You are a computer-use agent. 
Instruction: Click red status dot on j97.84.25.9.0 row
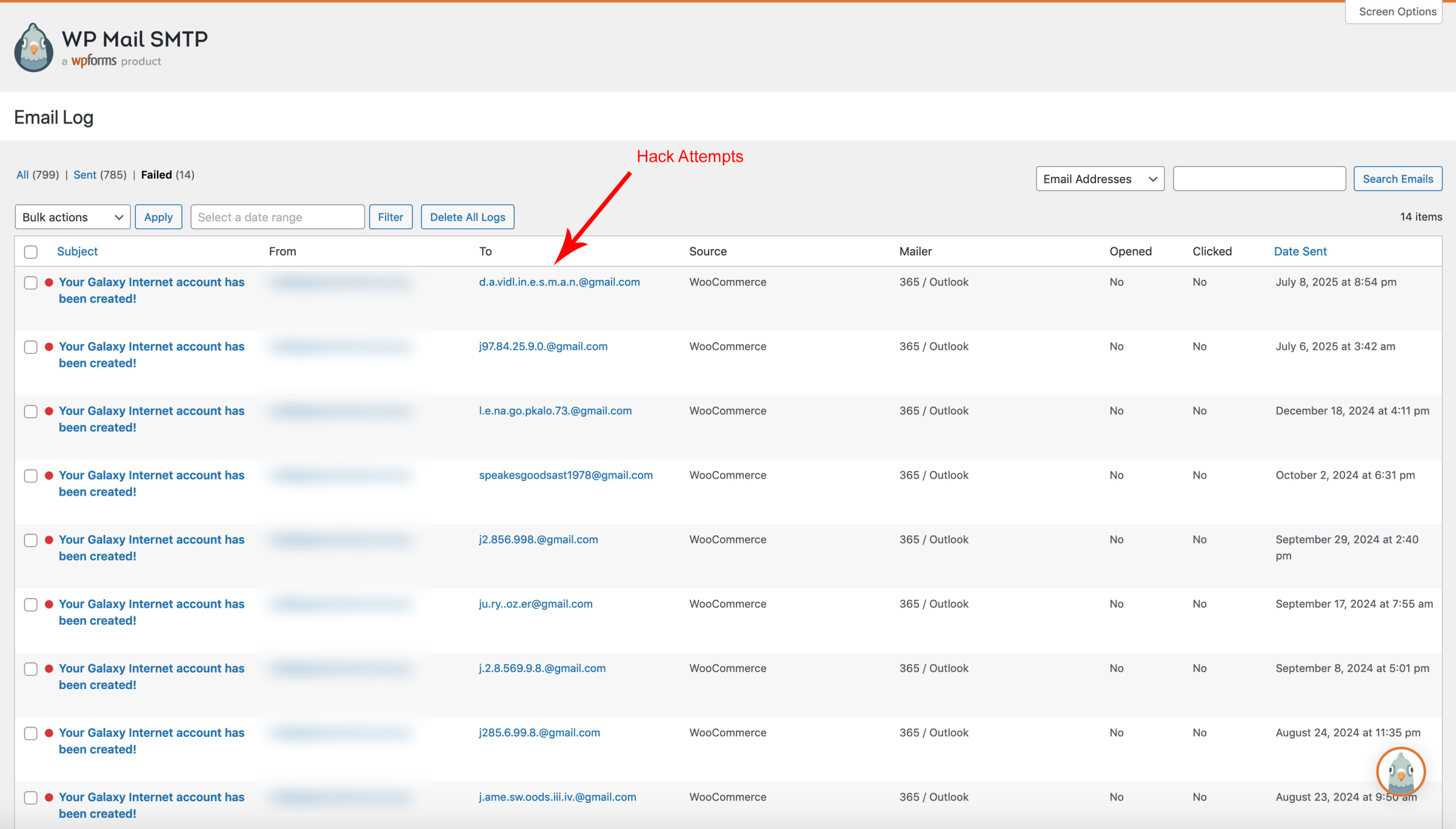point(49,347)
